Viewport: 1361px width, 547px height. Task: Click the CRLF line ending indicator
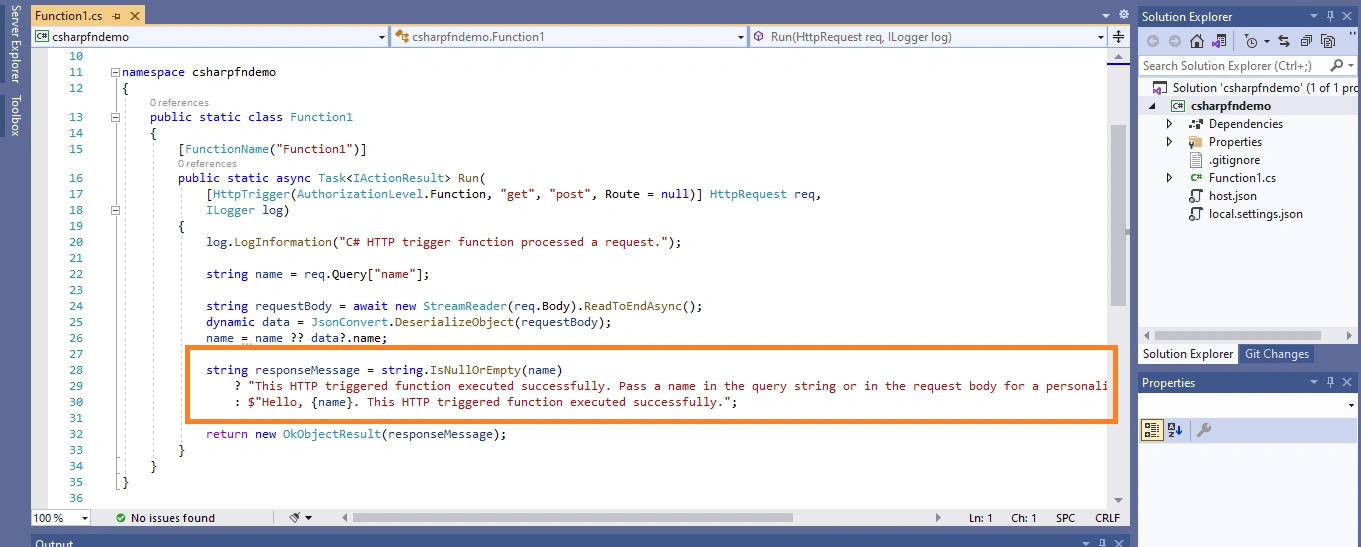point(1107,518)
